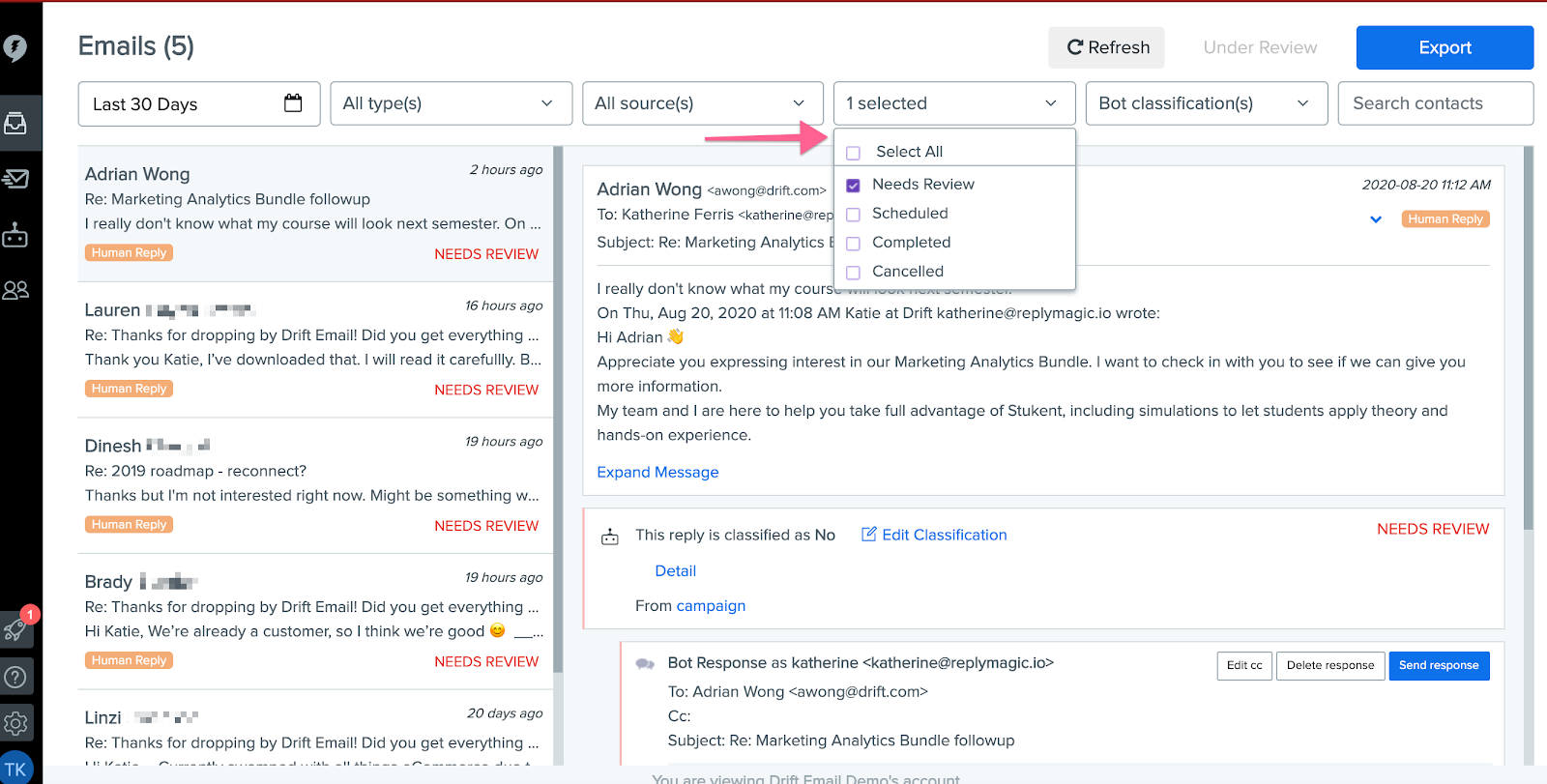
Task: Click the Export button
Action: (x=1445, y=47)
